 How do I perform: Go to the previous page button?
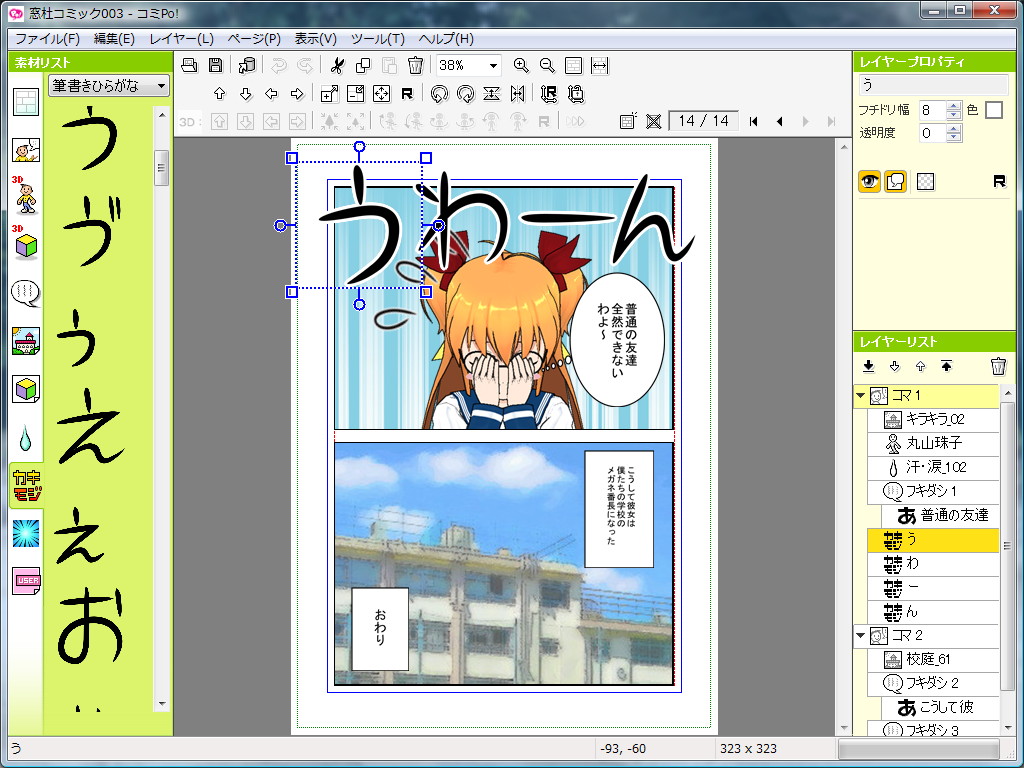tap(780, 121)
